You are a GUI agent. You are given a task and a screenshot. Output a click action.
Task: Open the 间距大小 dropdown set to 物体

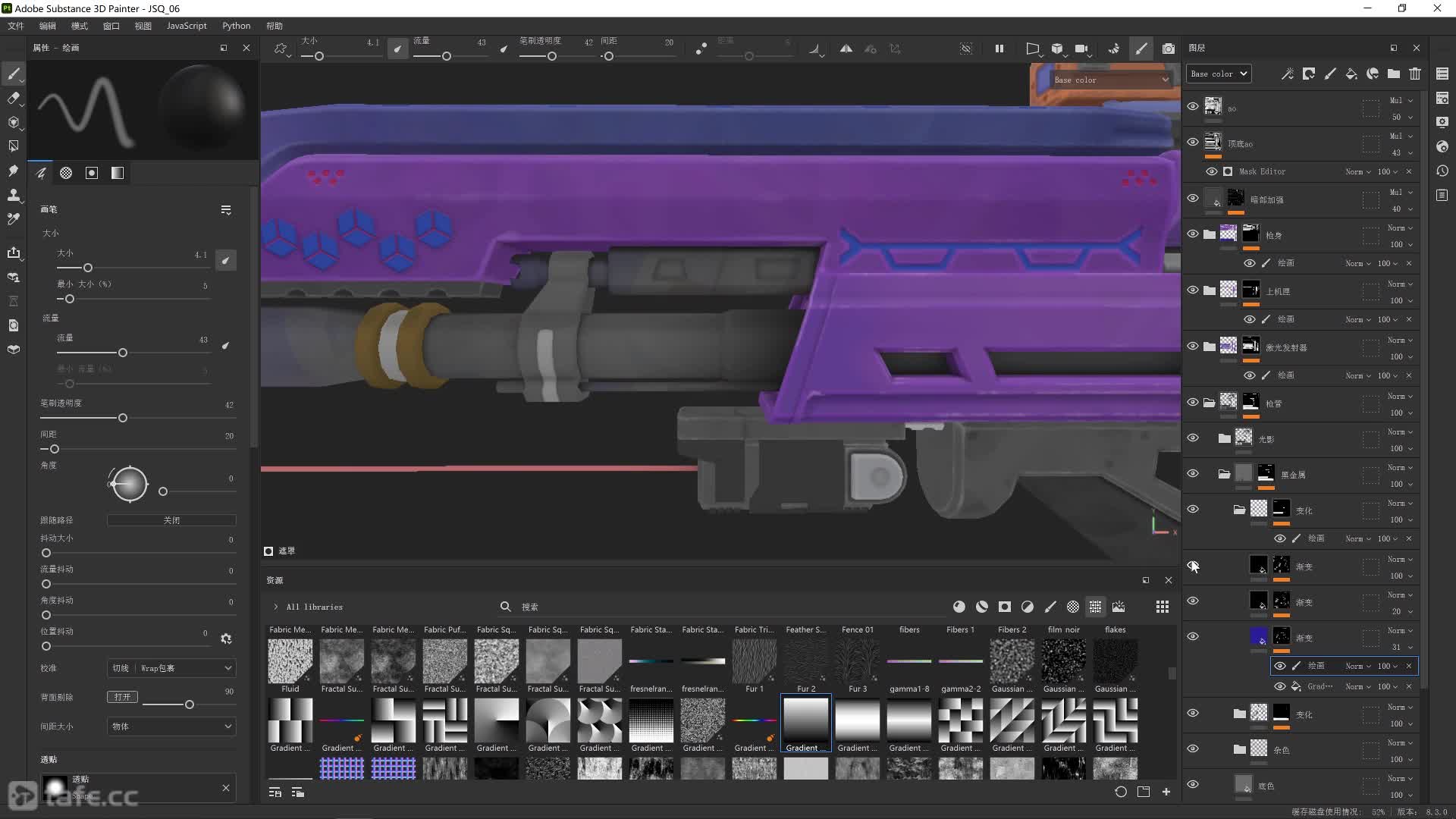click(171, 726)
